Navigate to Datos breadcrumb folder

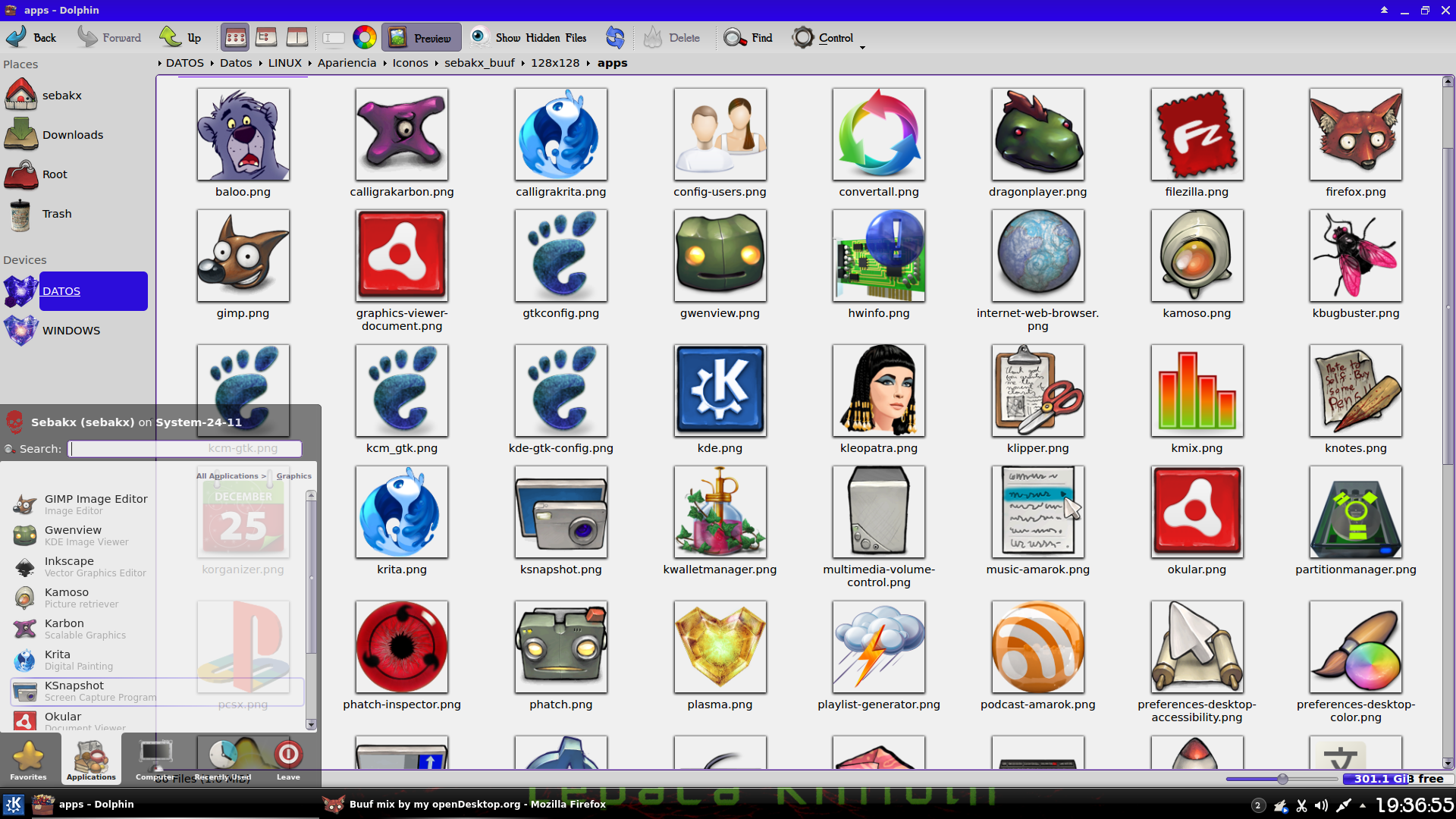click(236, 63)
